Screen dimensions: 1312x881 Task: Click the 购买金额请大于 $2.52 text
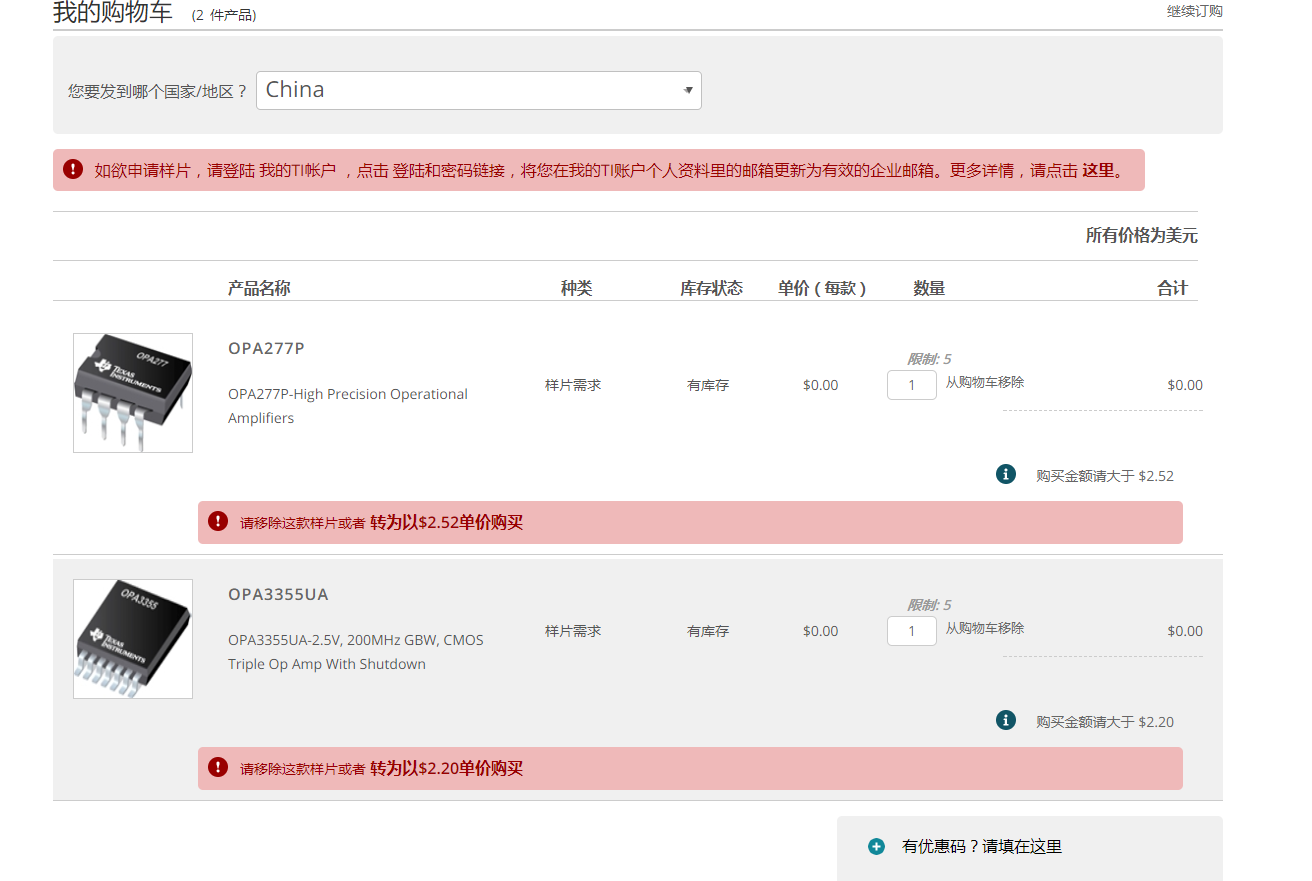click(x=1105, y=476)
